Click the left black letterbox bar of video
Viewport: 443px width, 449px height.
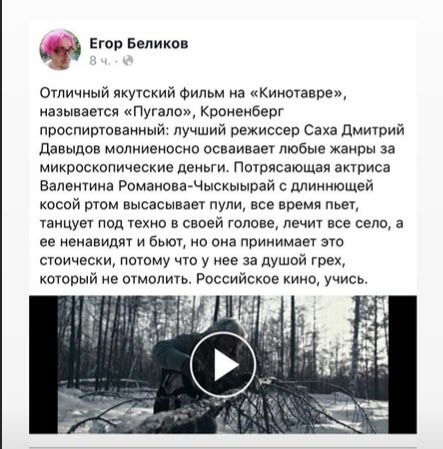[x=44, y=364]
